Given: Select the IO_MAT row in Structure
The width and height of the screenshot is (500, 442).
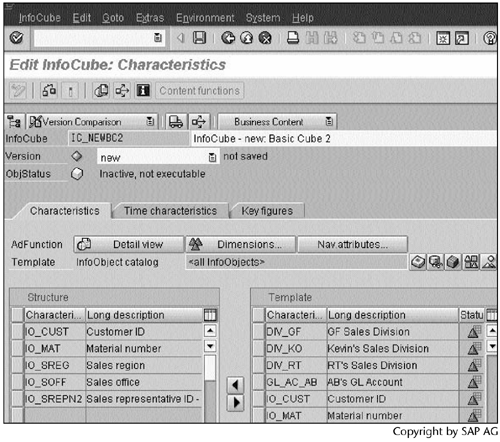Looking at the screenshot, I should [18, 348].
